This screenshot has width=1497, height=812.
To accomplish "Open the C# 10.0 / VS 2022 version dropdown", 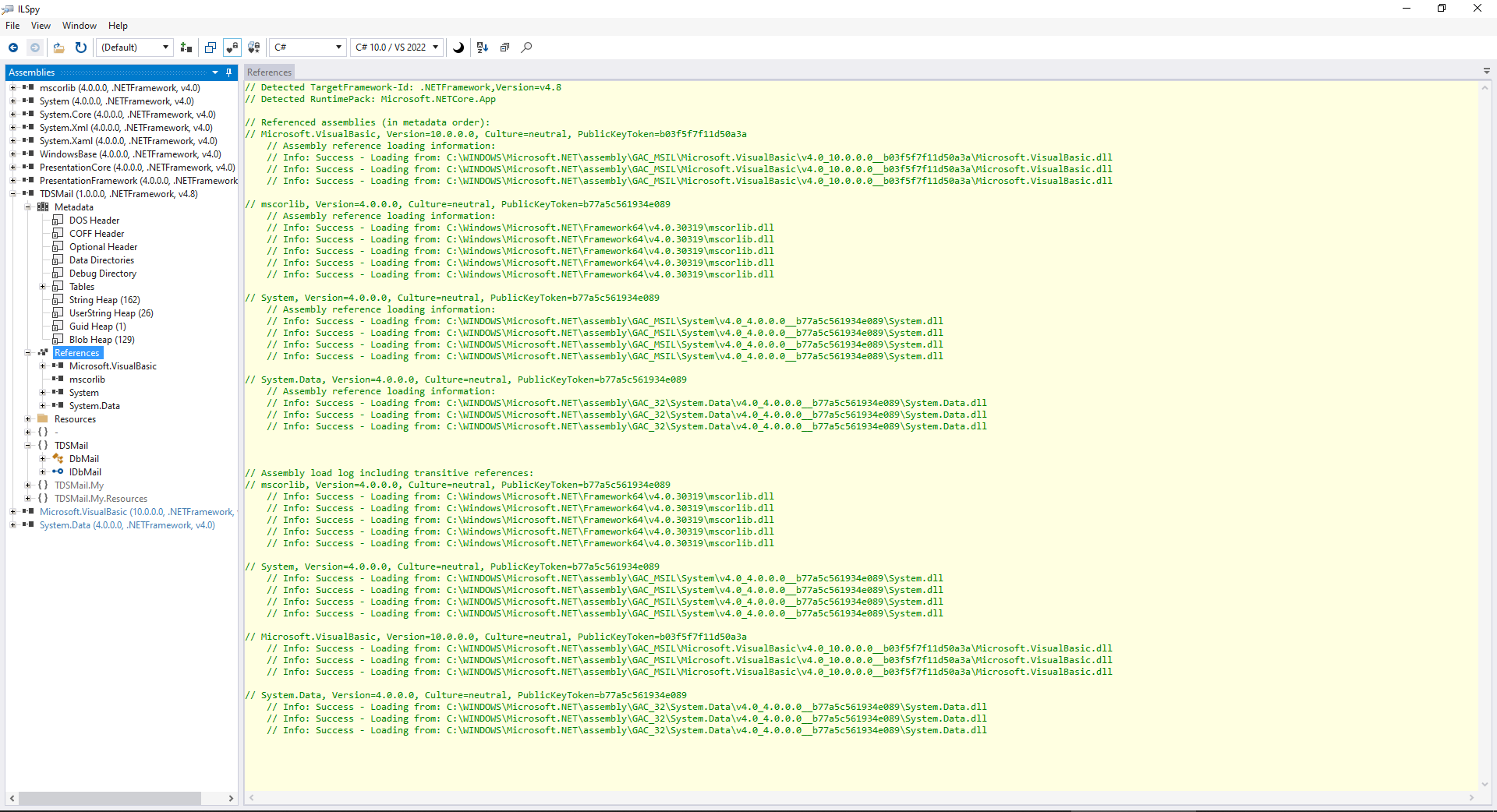I will 397,48.
